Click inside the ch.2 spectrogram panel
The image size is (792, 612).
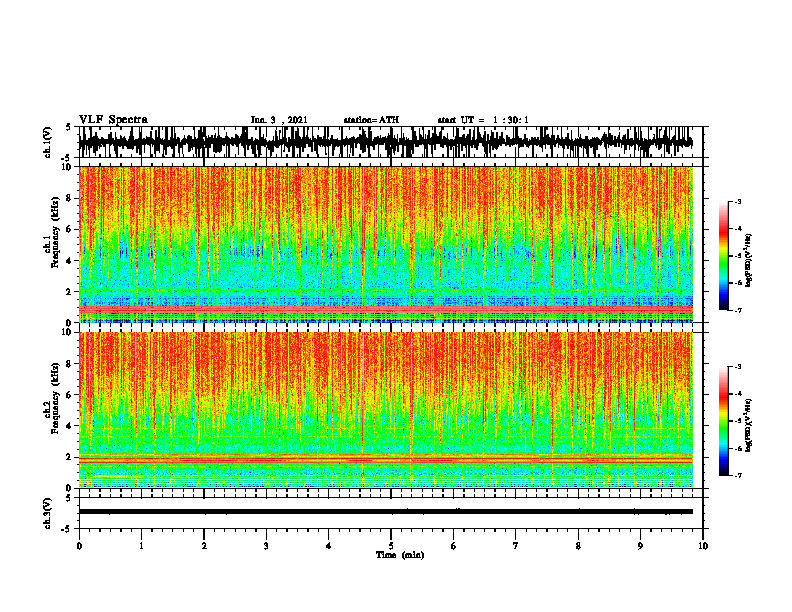[385, 410]
